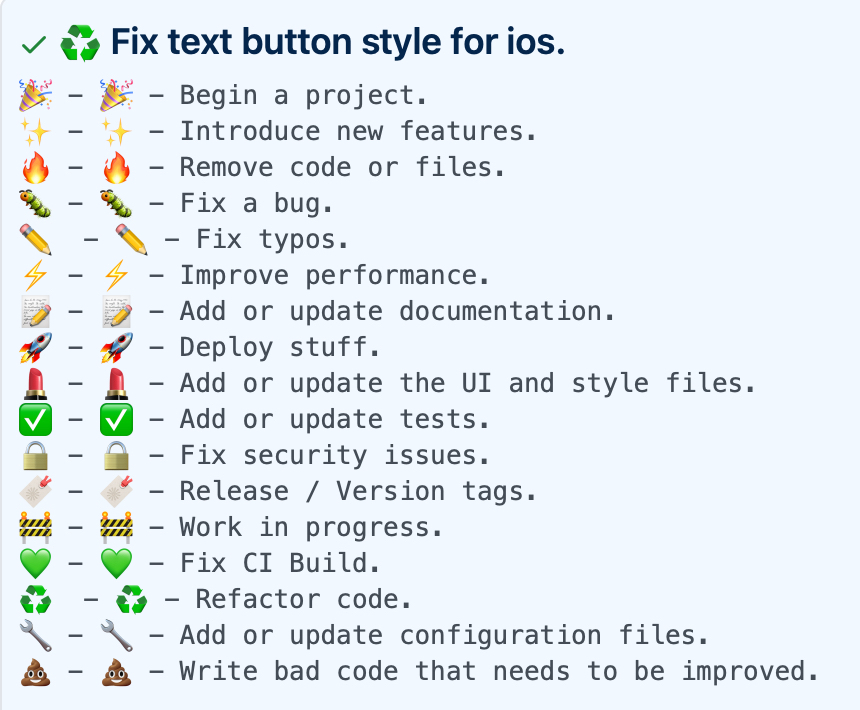860x710 pixels.
Task: Click the fire emoji beside 'Remove code or files'
Action: 116,167
